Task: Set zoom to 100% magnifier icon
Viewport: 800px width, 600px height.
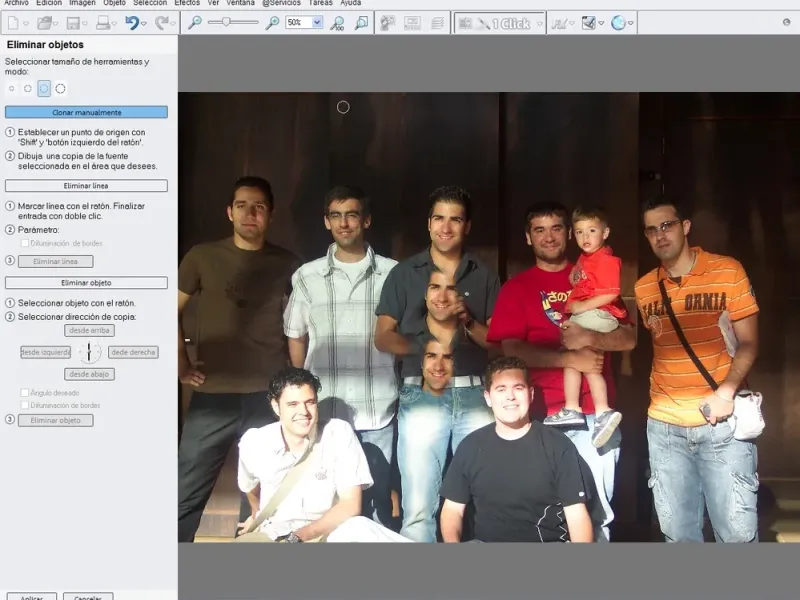Action: (337, 23)
